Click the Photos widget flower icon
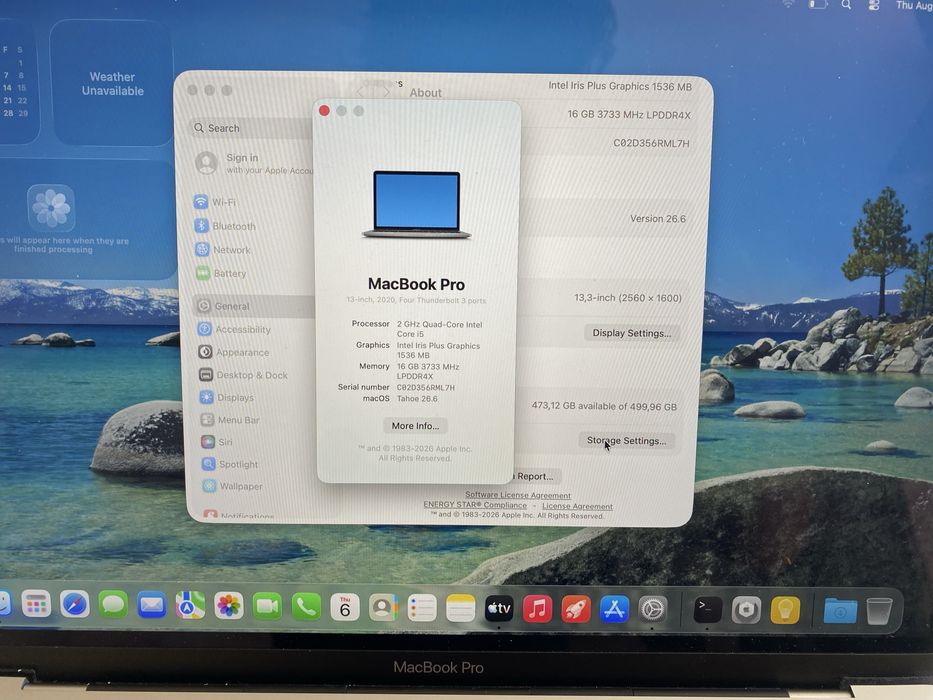933x700 pixels. coord(51,208)
